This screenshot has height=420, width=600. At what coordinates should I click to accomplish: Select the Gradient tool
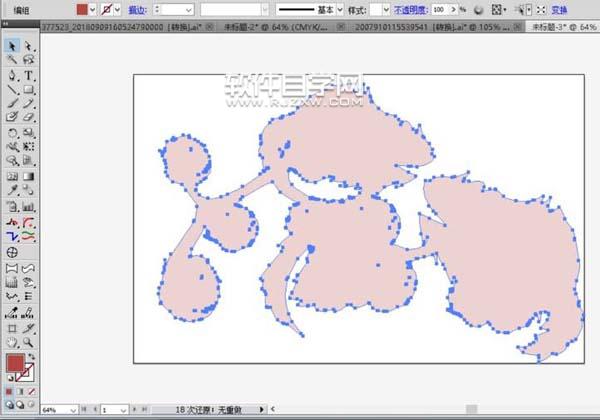[x=28, y=176]
